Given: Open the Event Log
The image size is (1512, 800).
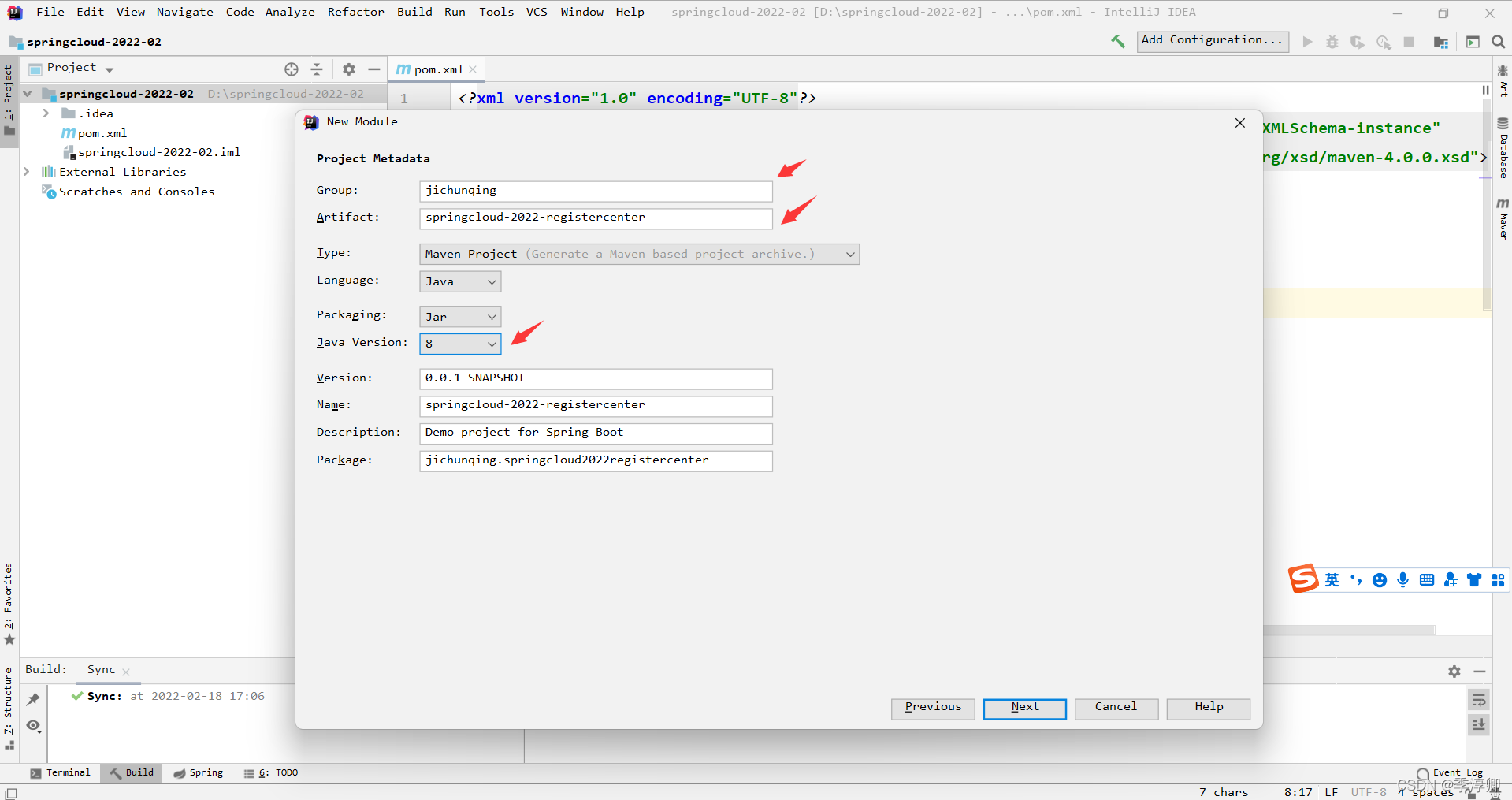Looking at the screenshot, I should pos(1450,773).
